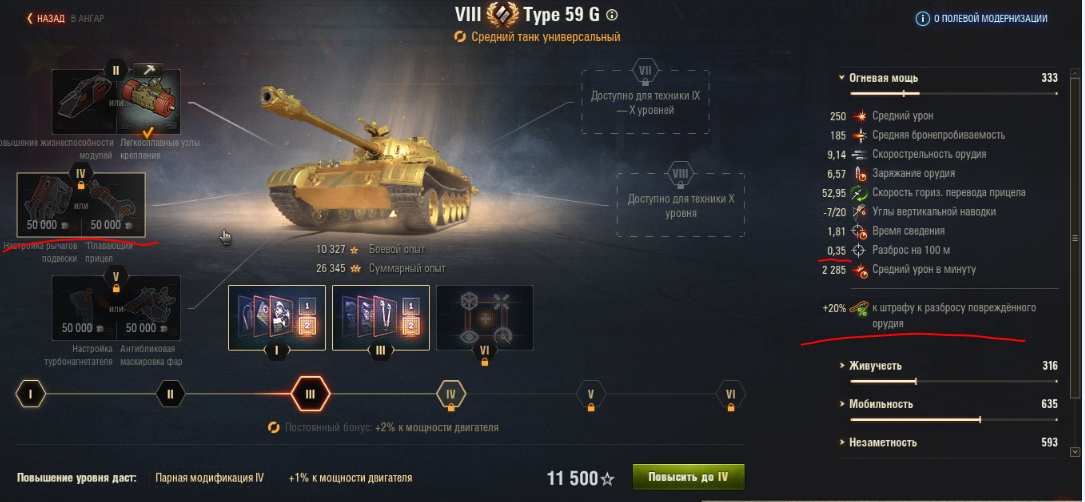Image resolution: width=1085 pixels, height=502 pixels.
Task: Open the level I equipment setup card
Action: [277, 317]
